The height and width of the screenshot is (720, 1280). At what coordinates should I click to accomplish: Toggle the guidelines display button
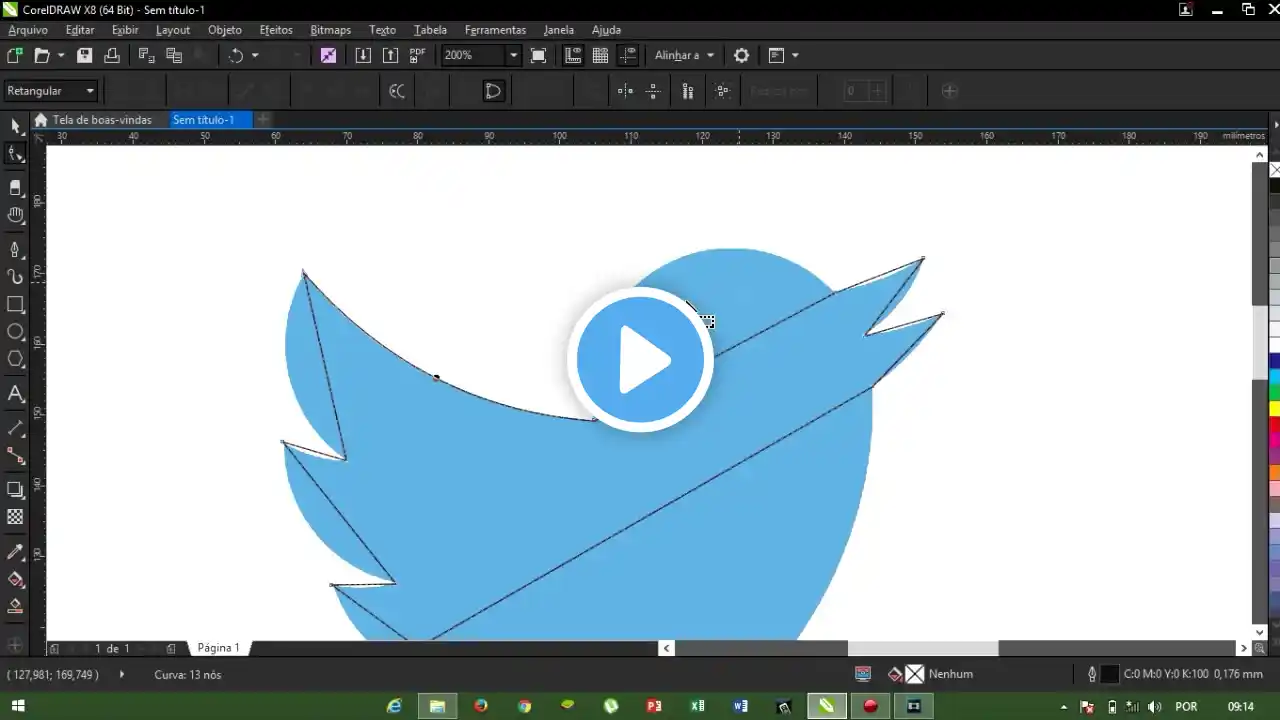point(628,56)
